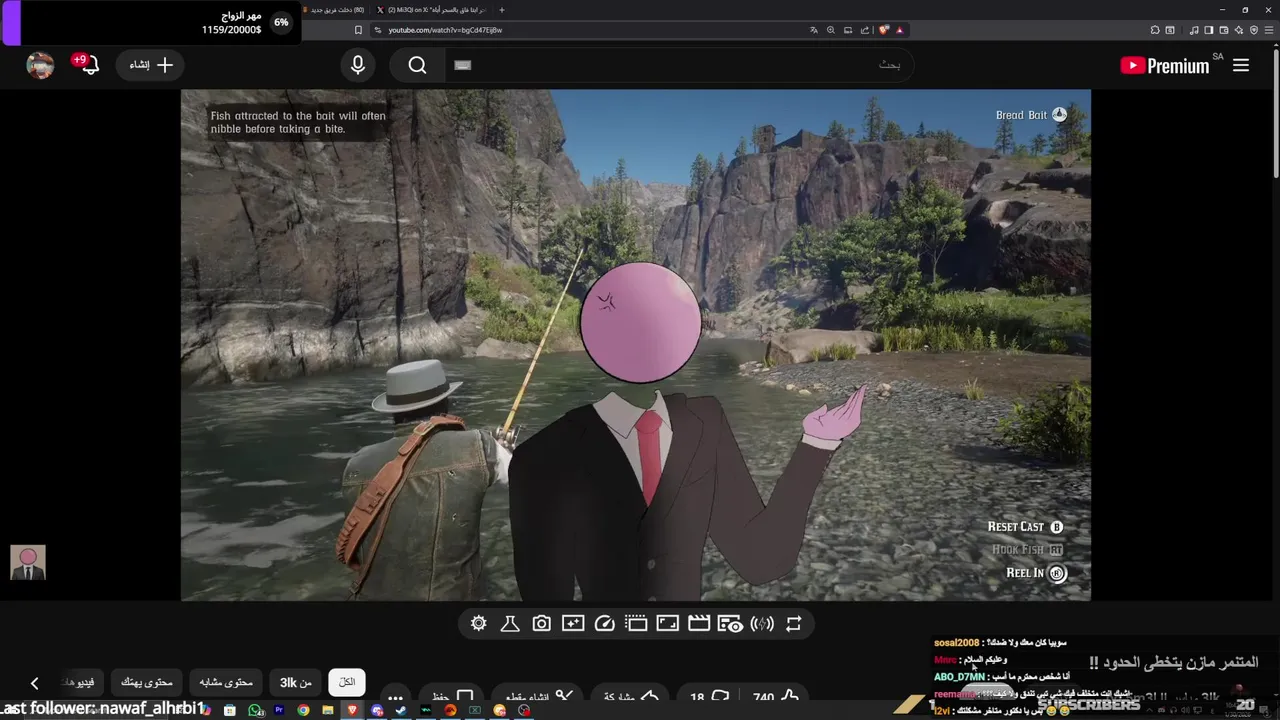
Task: Toggle the eye visibility panel icon
Action: click(731, 623)
